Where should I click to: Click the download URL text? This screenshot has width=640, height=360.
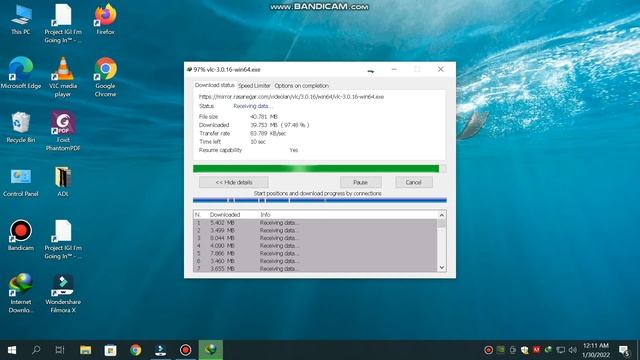coord(291,97)
